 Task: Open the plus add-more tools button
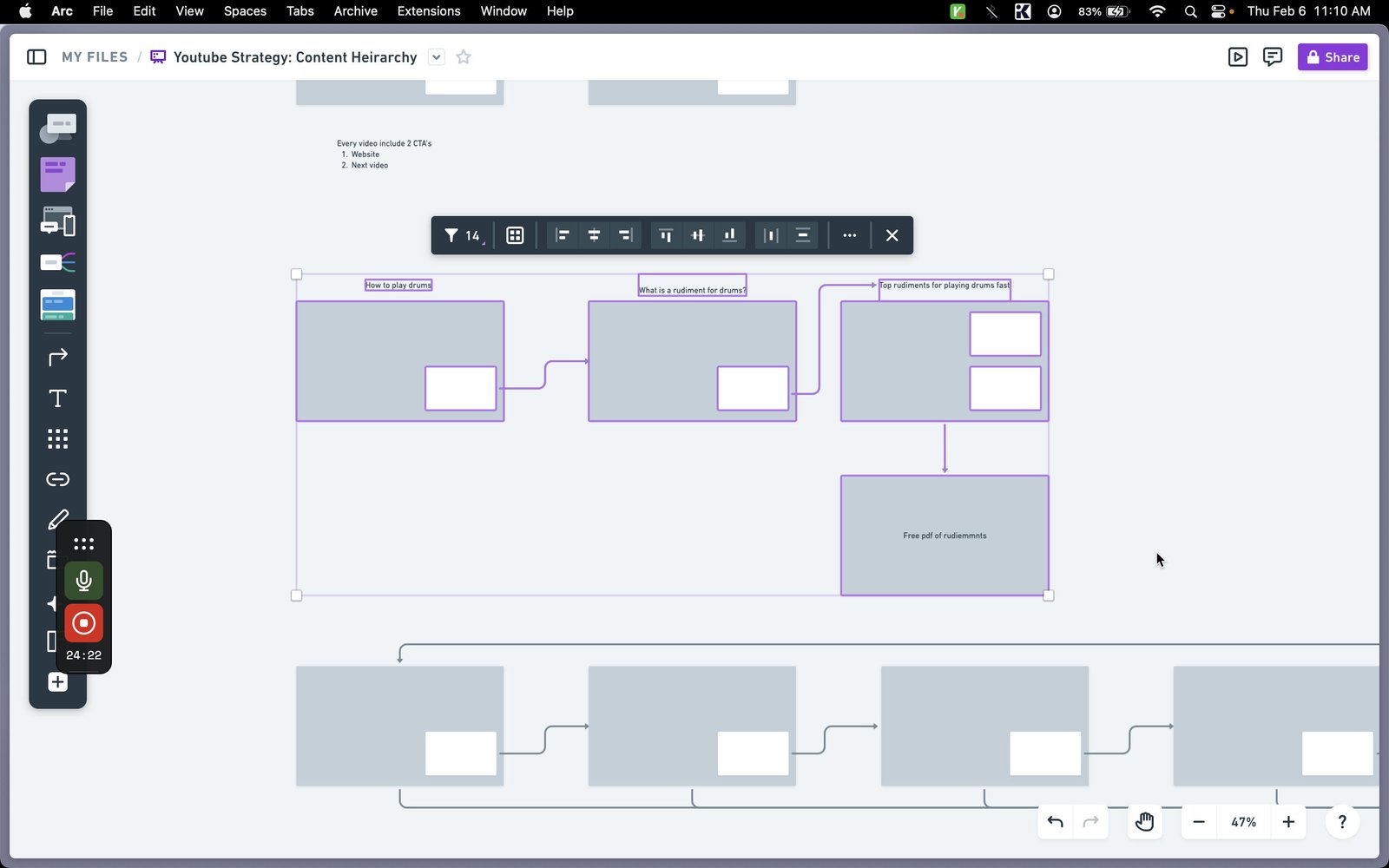pos(57,682)
